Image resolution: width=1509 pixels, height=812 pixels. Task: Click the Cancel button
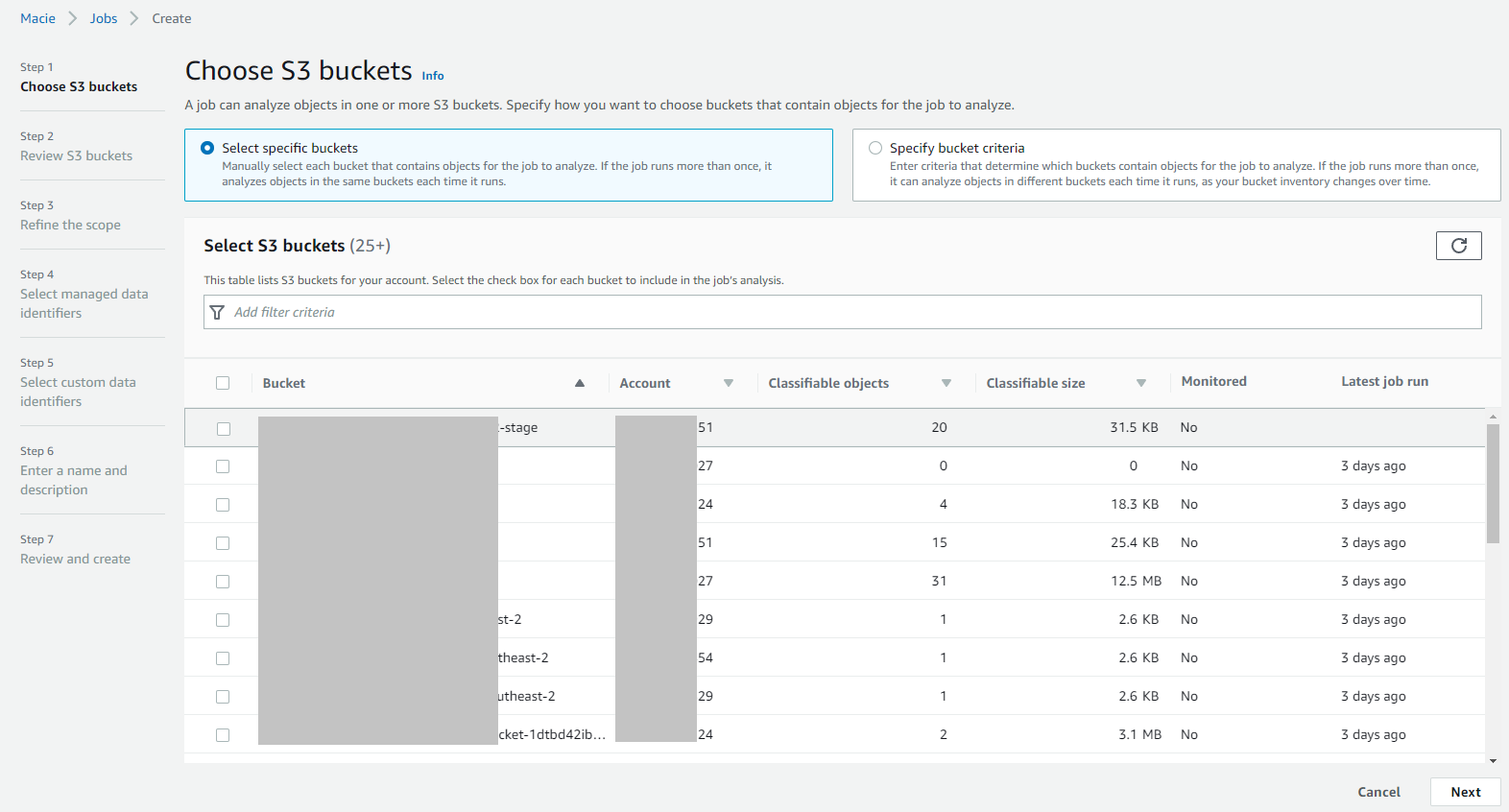[x=1378, y=792]
